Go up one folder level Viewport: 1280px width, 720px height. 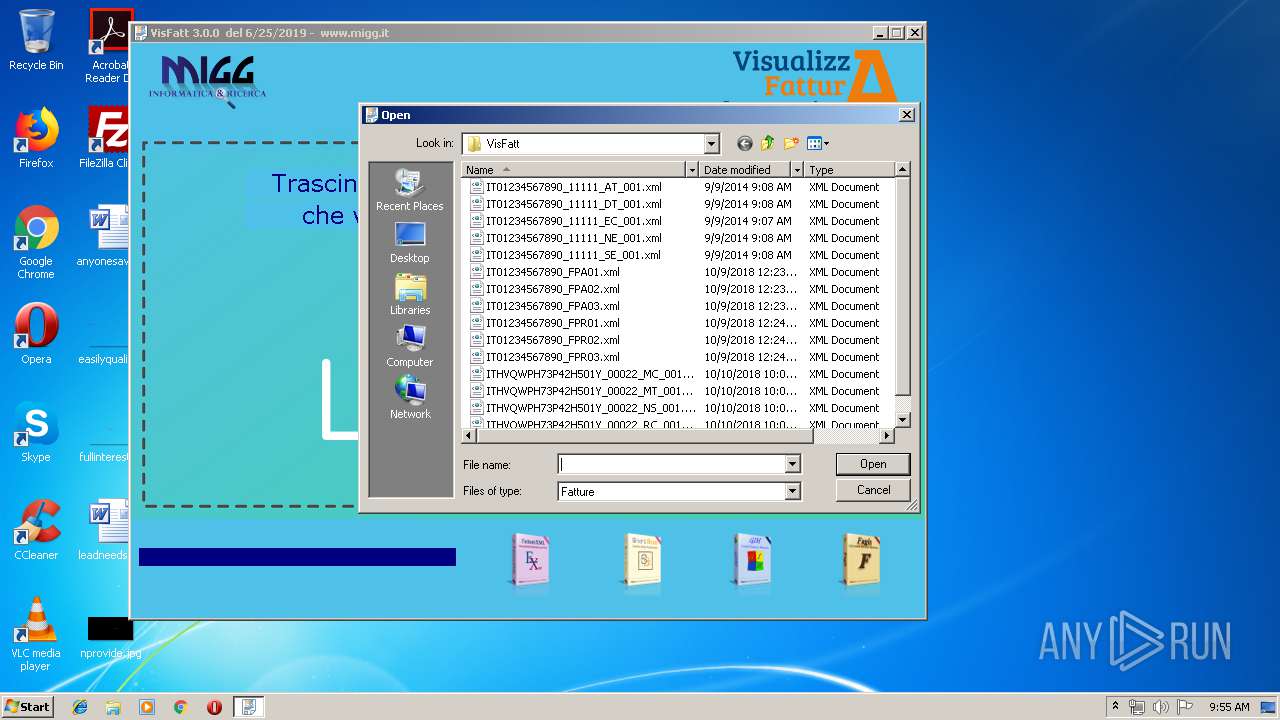[x=768, y=144]
